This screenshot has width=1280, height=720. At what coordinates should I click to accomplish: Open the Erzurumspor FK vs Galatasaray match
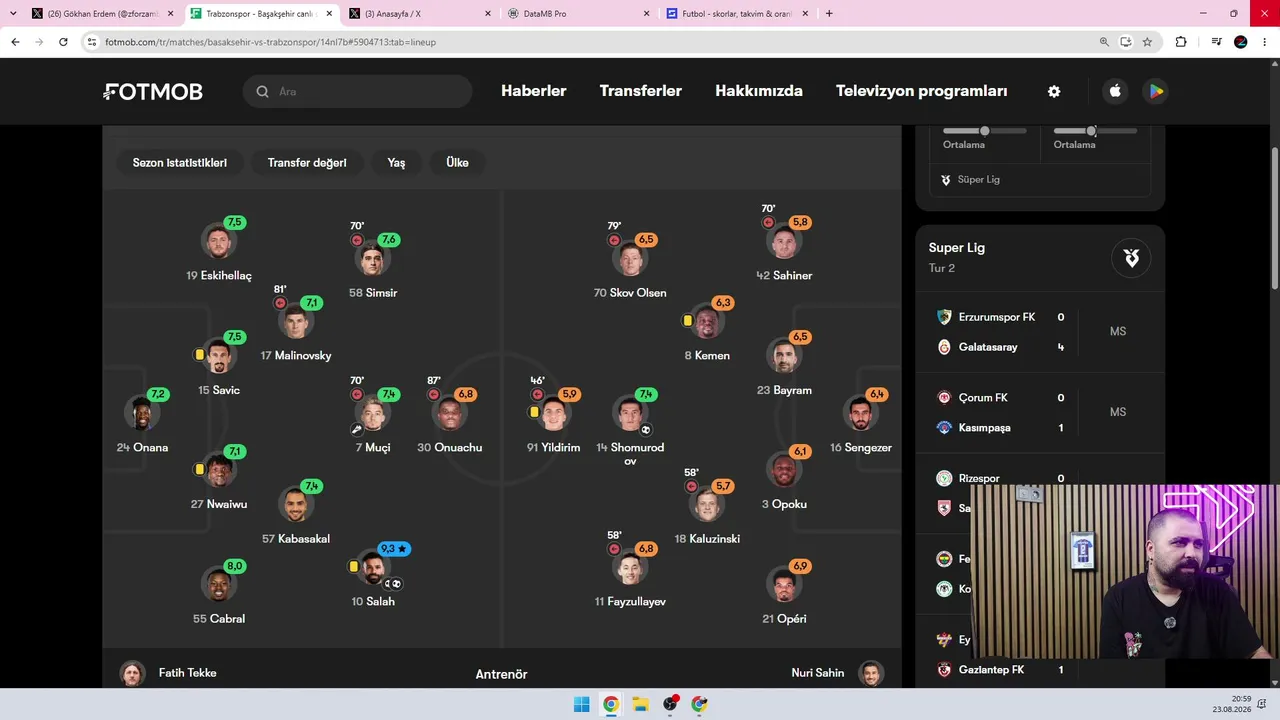tap(1040, 332)
